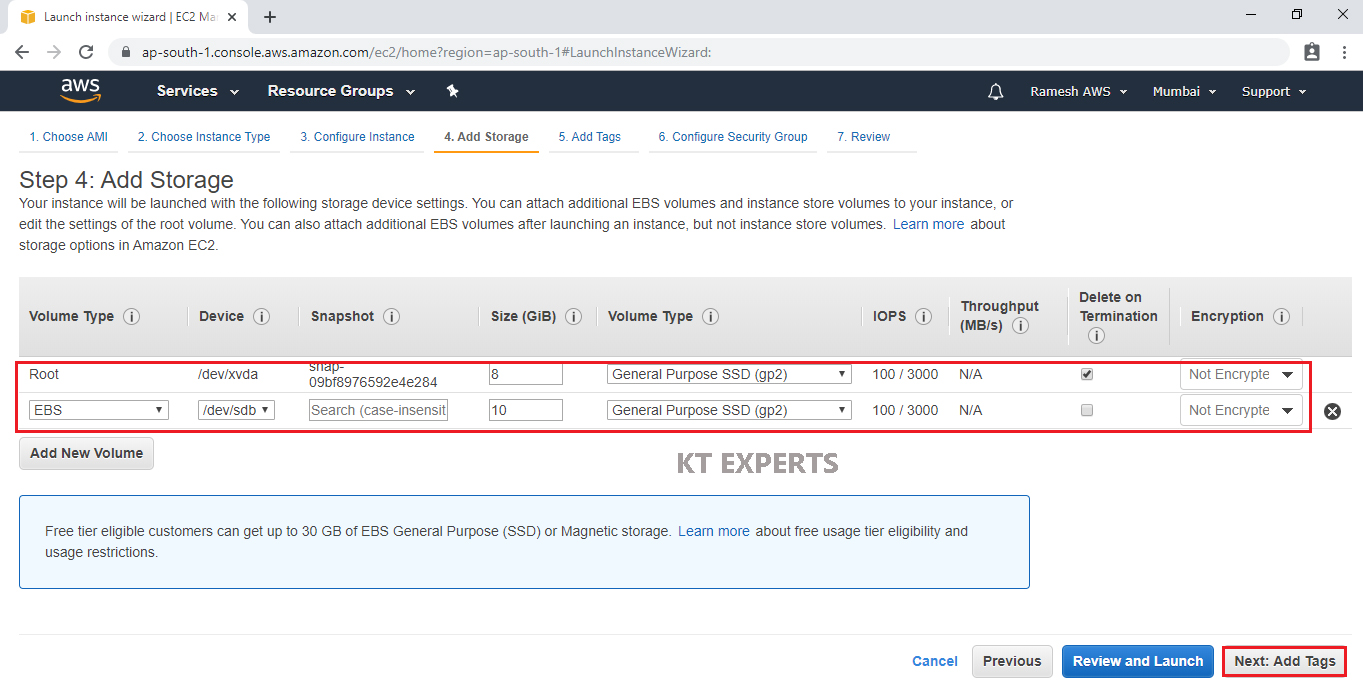
Task: Click the Previous button
Action: pos(1012,661)
